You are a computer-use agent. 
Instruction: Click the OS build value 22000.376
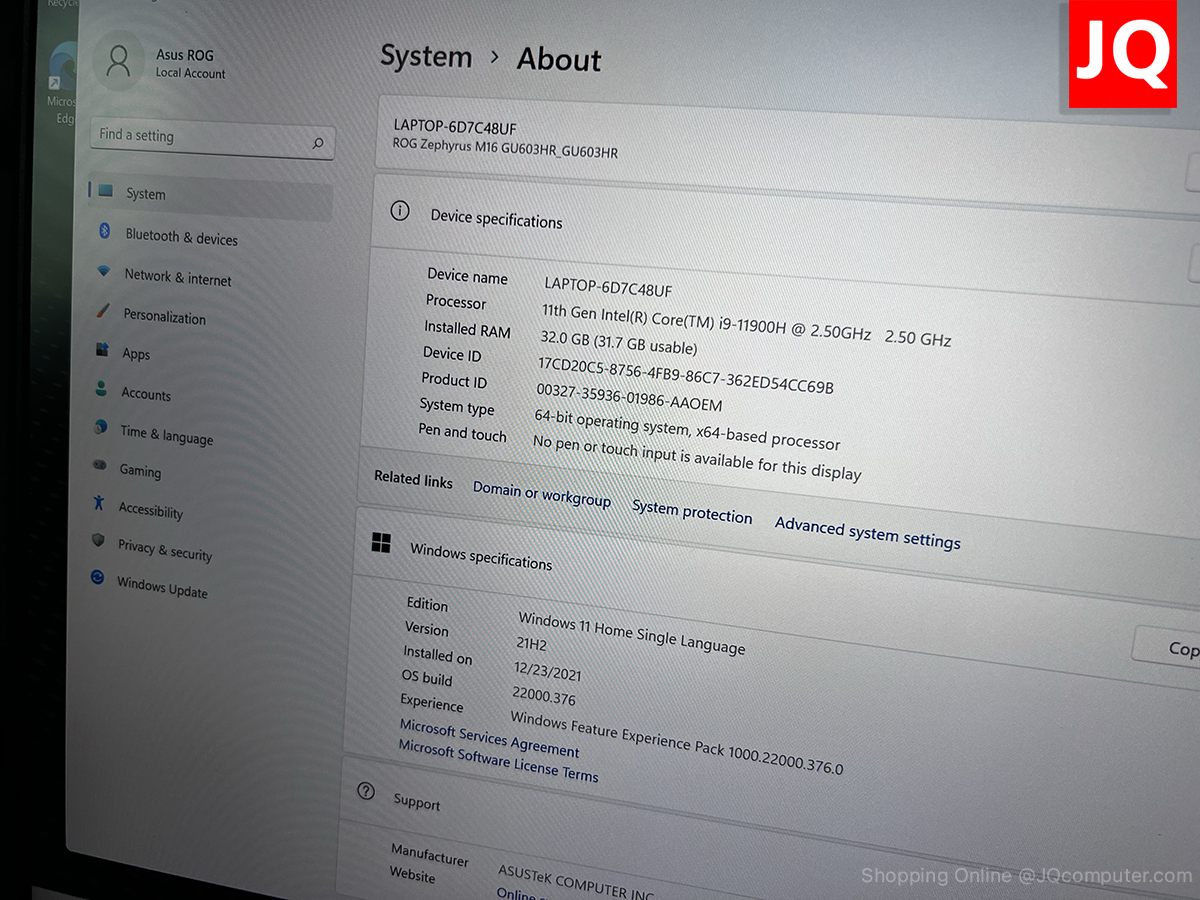click(x=544, y=694)
